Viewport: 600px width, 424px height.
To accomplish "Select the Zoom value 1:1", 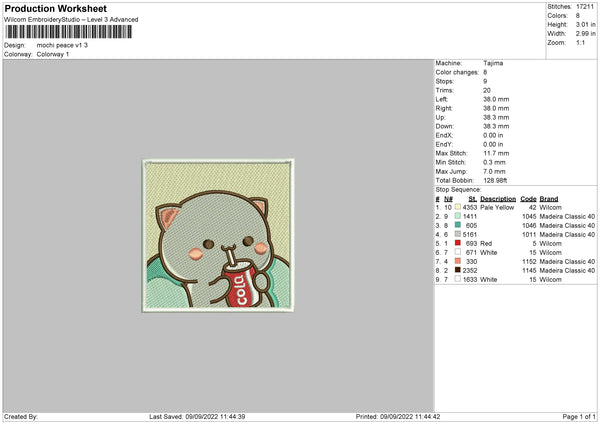I will pyautogui.click(x=580, y=42).
